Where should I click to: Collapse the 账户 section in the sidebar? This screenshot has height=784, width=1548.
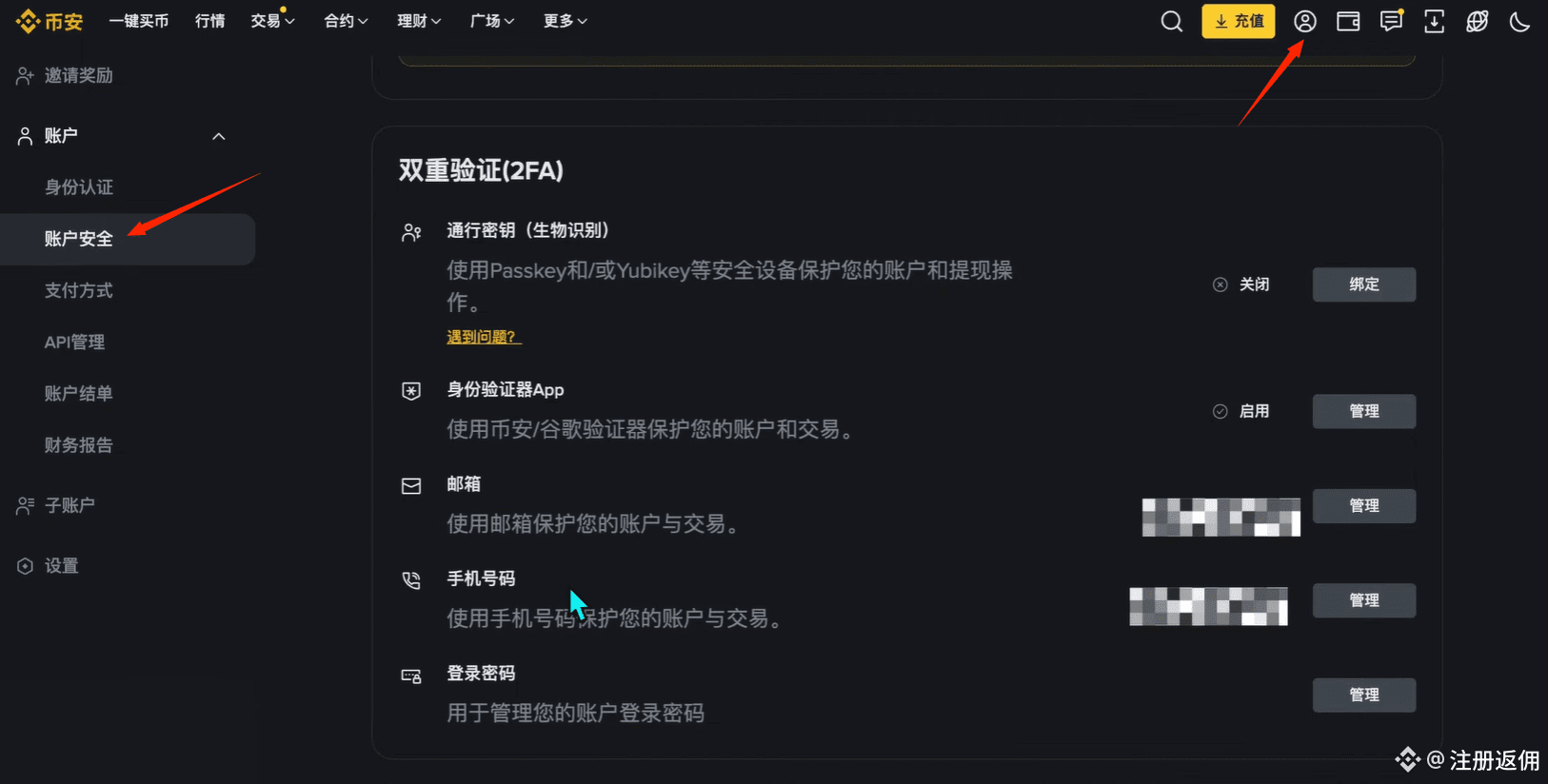pos(218,135)
